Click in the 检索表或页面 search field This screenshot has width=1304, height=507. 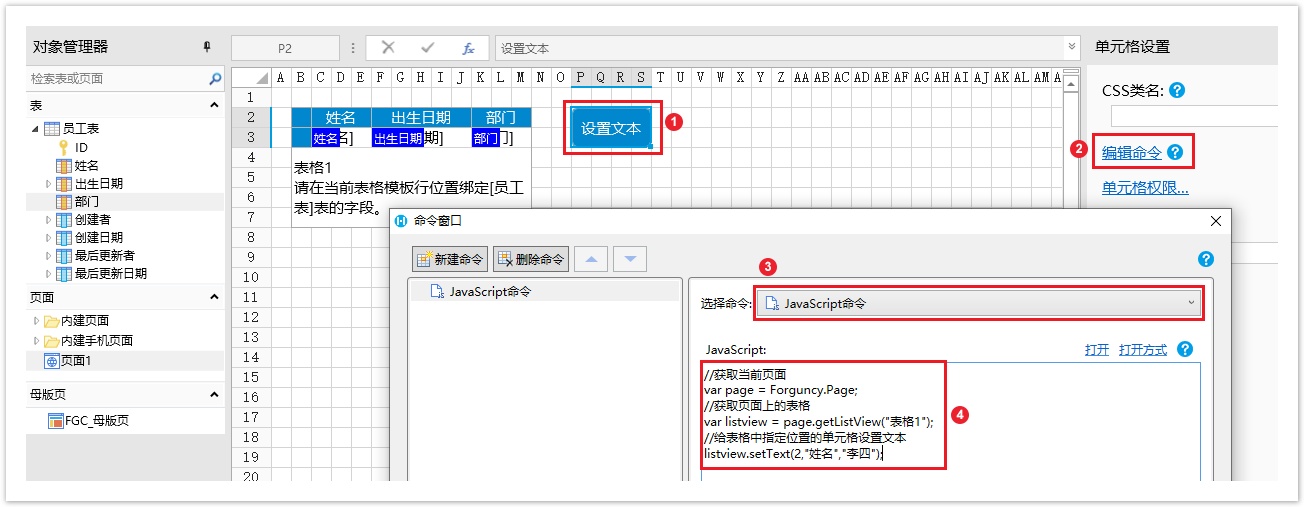(115, 78)
